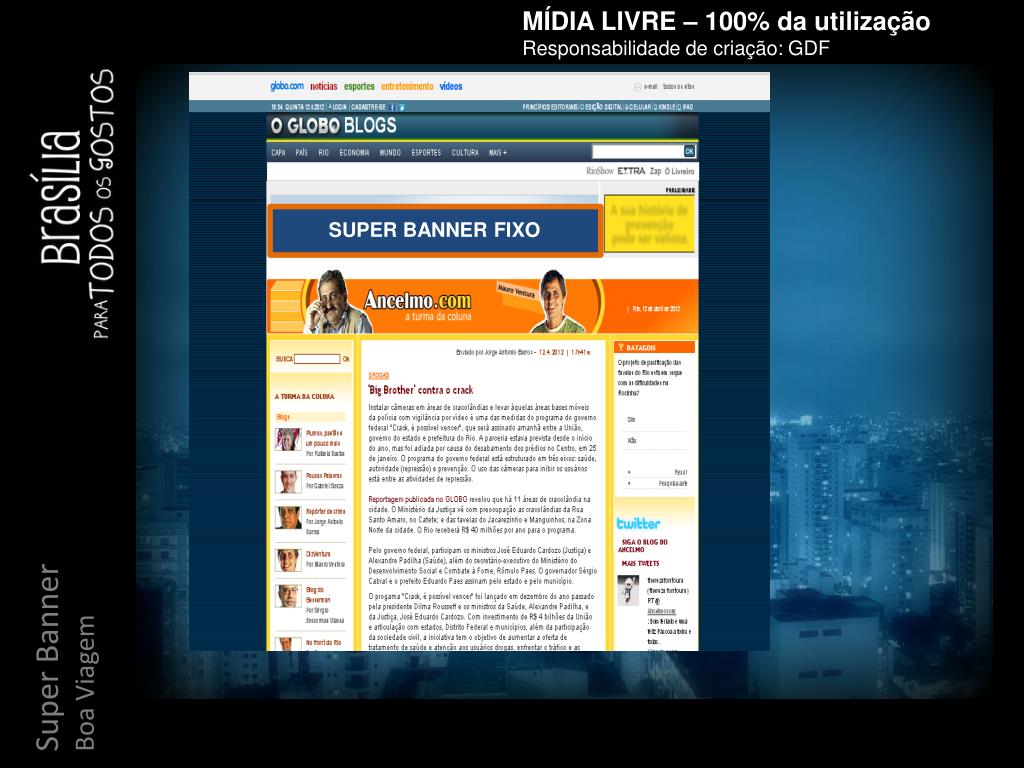Open SIGA O BLOG DO ANCELMO link

coord(643,545)
